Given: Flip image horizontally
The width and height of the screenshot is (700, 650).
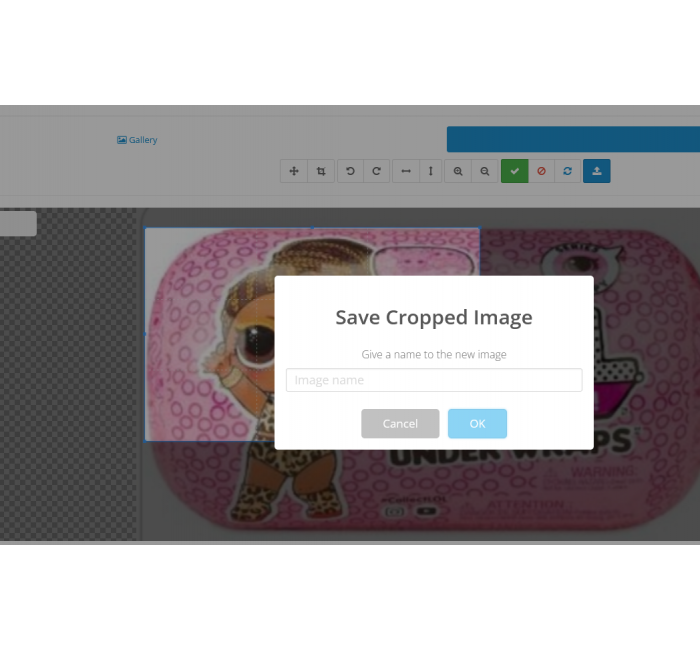Looking at the screenshot, I should click(406, 171).
